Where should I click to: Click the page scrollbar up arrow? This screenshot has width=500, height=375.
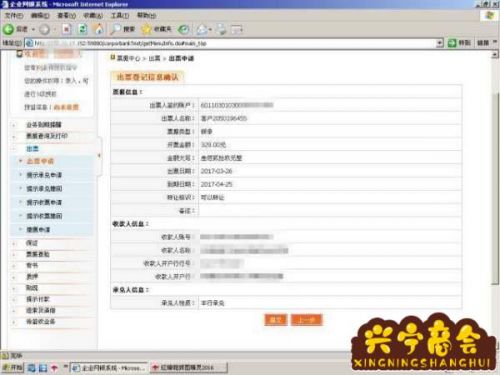point(495,54)
